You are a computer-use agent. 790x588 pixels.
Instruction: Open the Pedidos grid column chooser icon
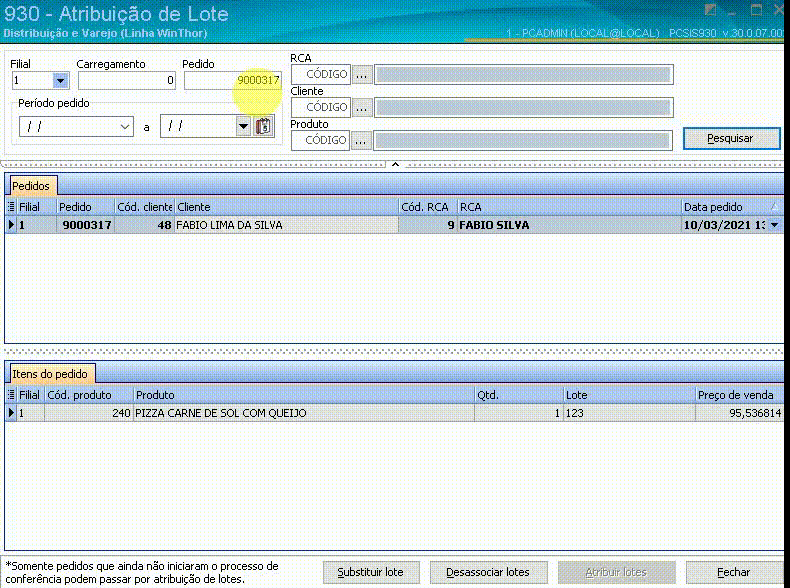(x=11, y=207)
